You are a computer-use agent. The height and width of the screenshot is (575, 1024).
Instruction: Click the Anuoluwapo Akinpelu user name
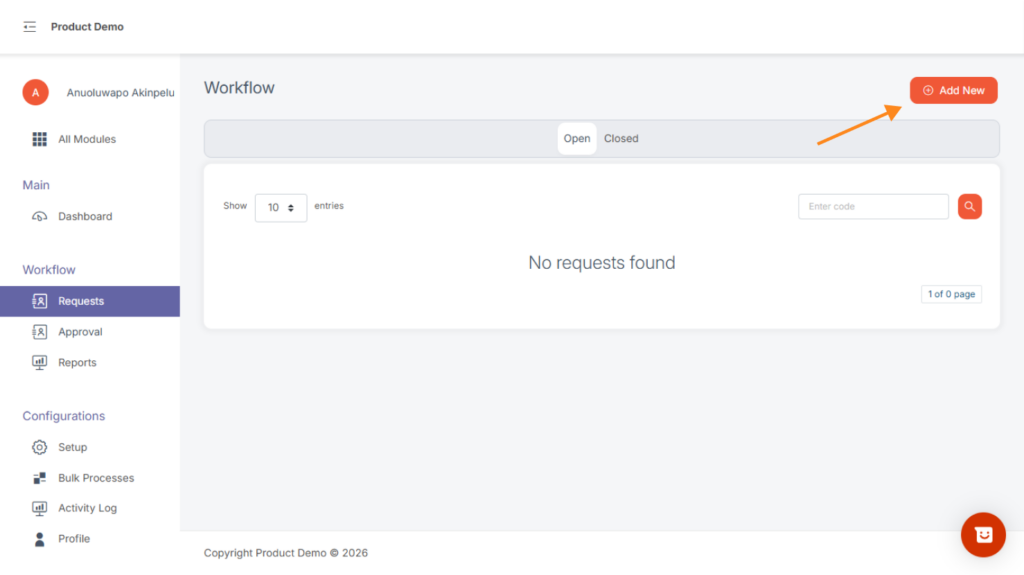120,93
